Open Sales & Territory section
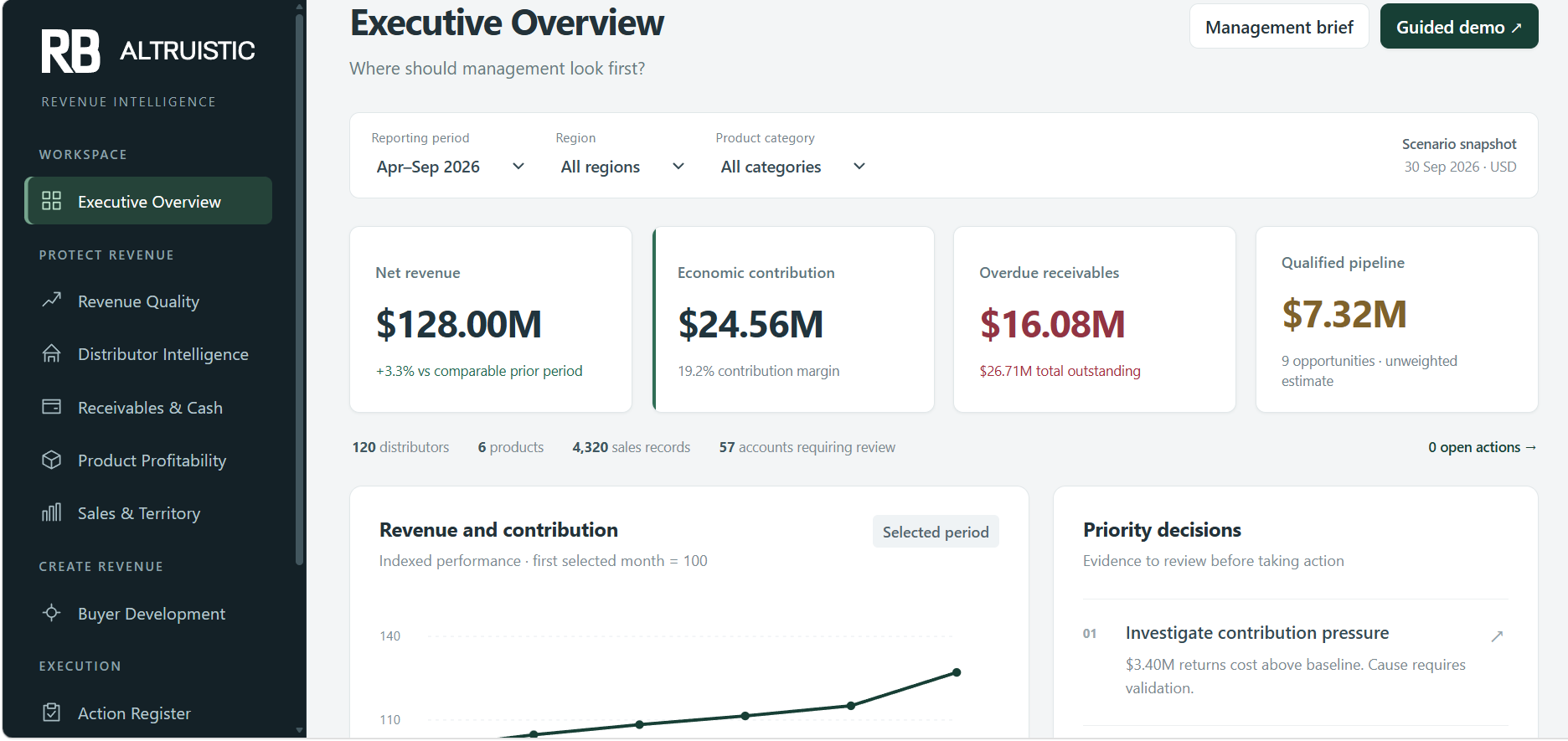Viewport: 1568px width, 741px height. pyautogui.click(x=148, y=513)
